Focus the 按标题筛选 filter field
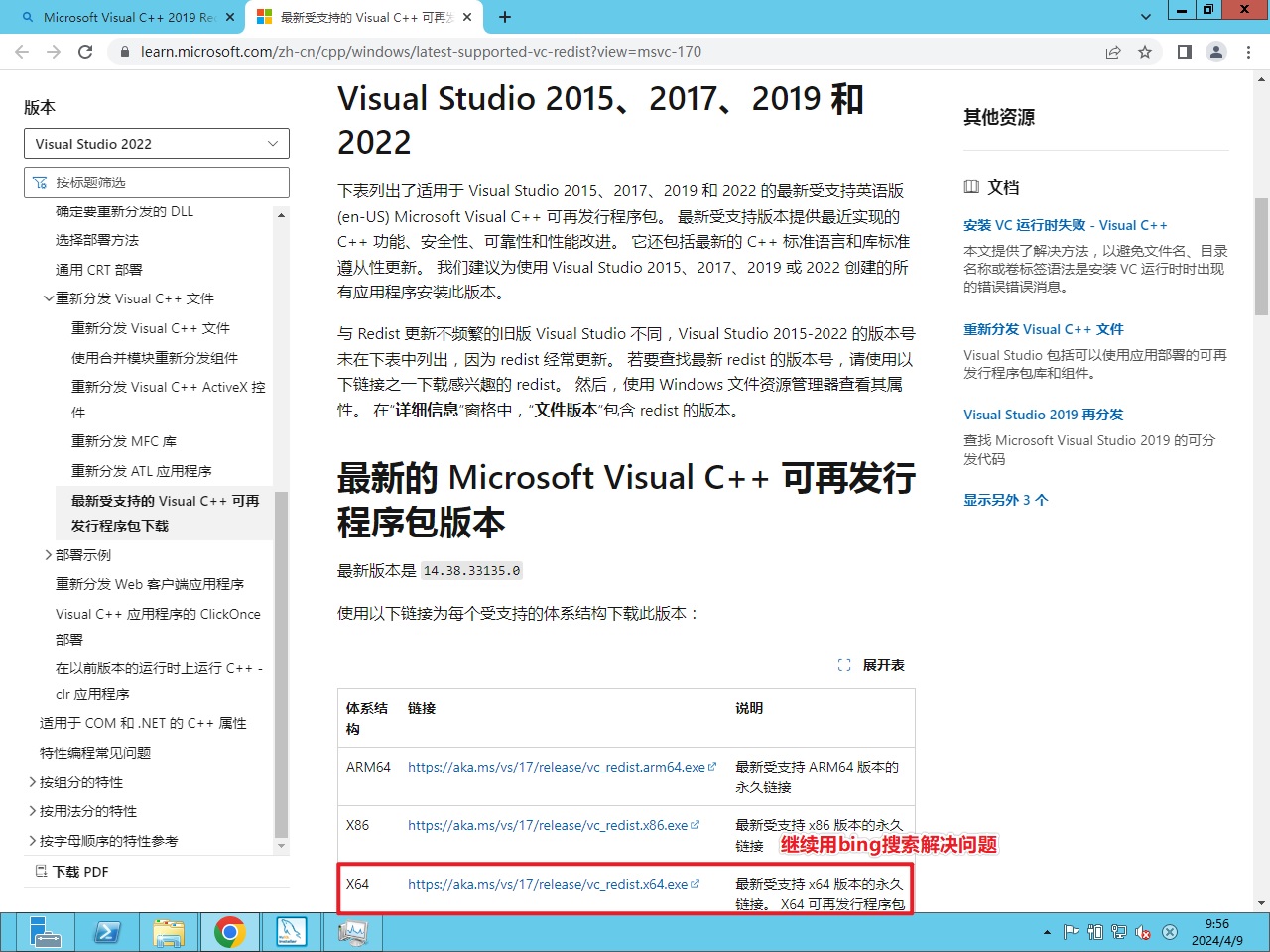This screenshot has height=952, width=1270. 157,182
